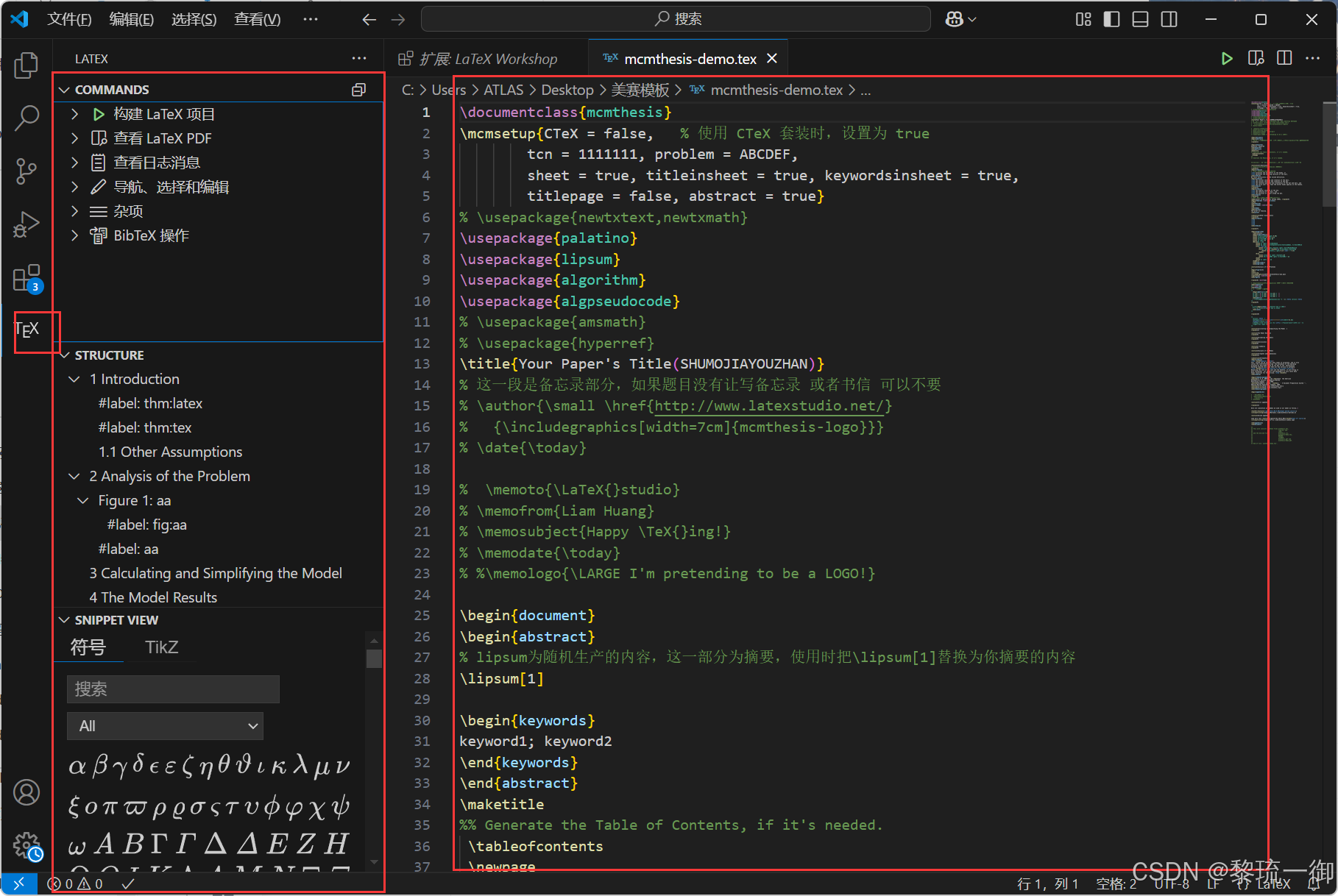
Task: Collapse the STRUCTURE section
Action: [x=65, y=355]
